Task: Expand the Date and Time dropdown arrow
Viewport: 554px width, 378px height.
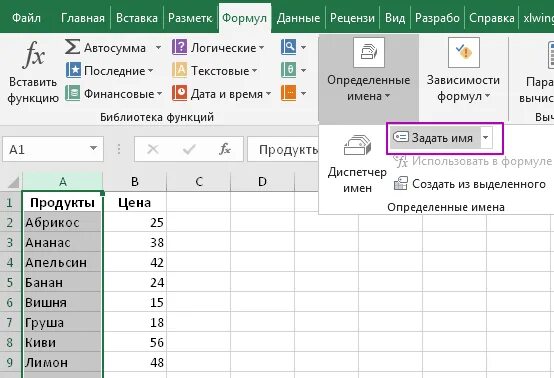Action: point(268,94)
